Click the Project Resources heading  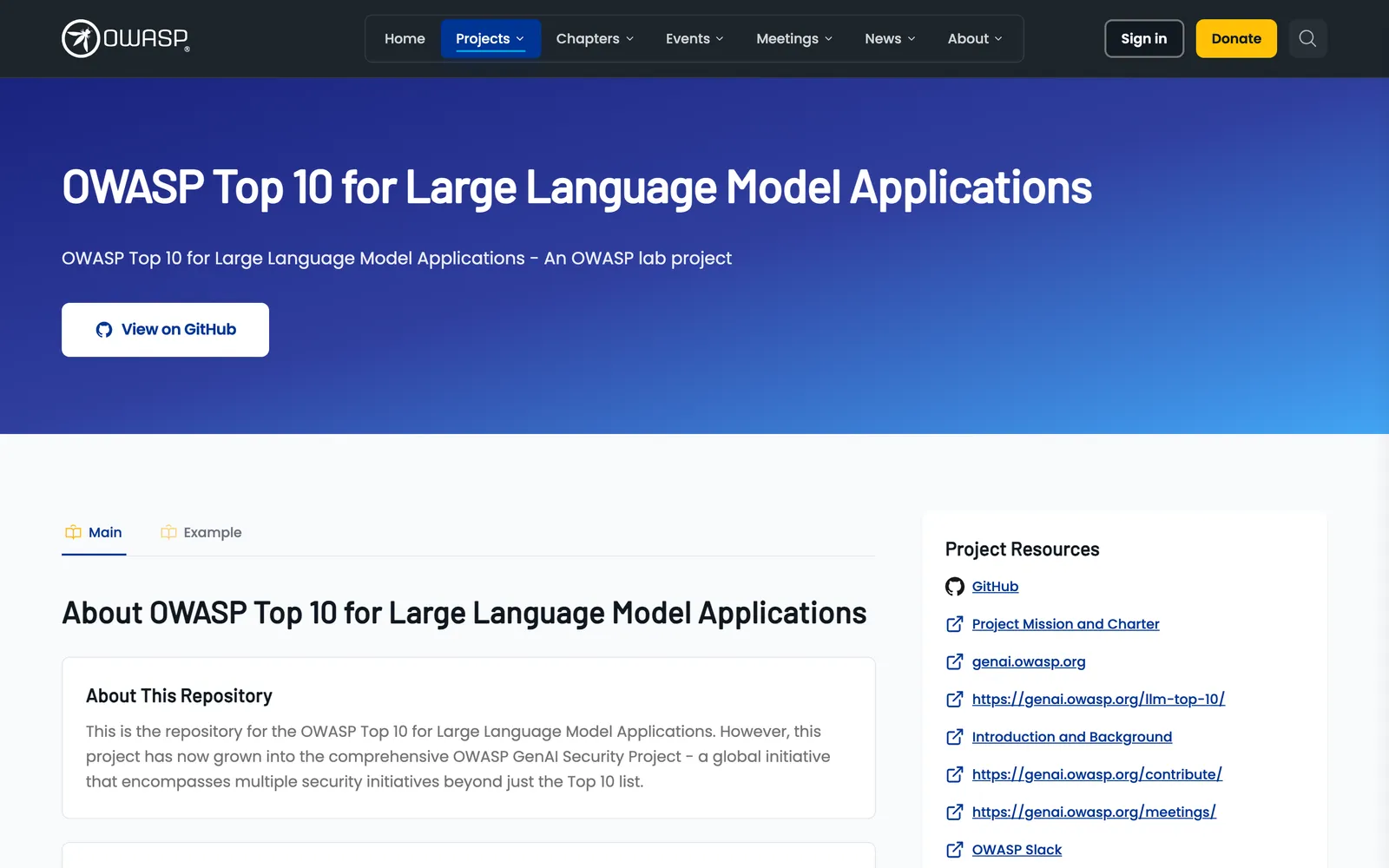click(1022, 549)
